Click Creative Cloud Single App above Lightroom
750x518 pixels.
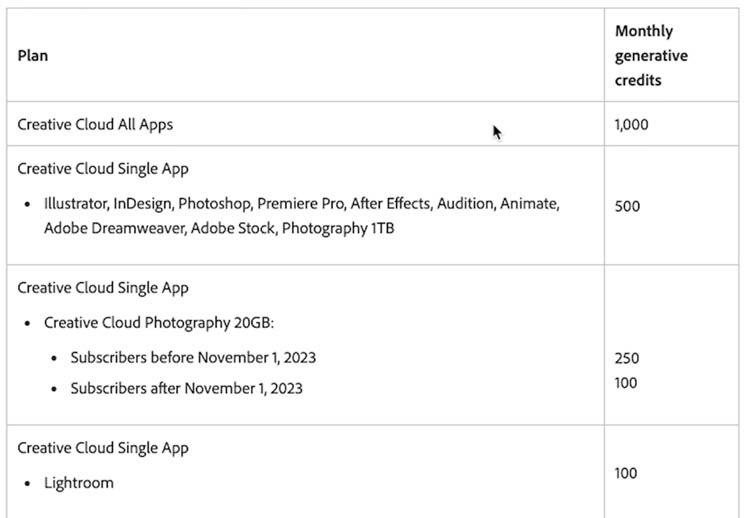(103, 448)
